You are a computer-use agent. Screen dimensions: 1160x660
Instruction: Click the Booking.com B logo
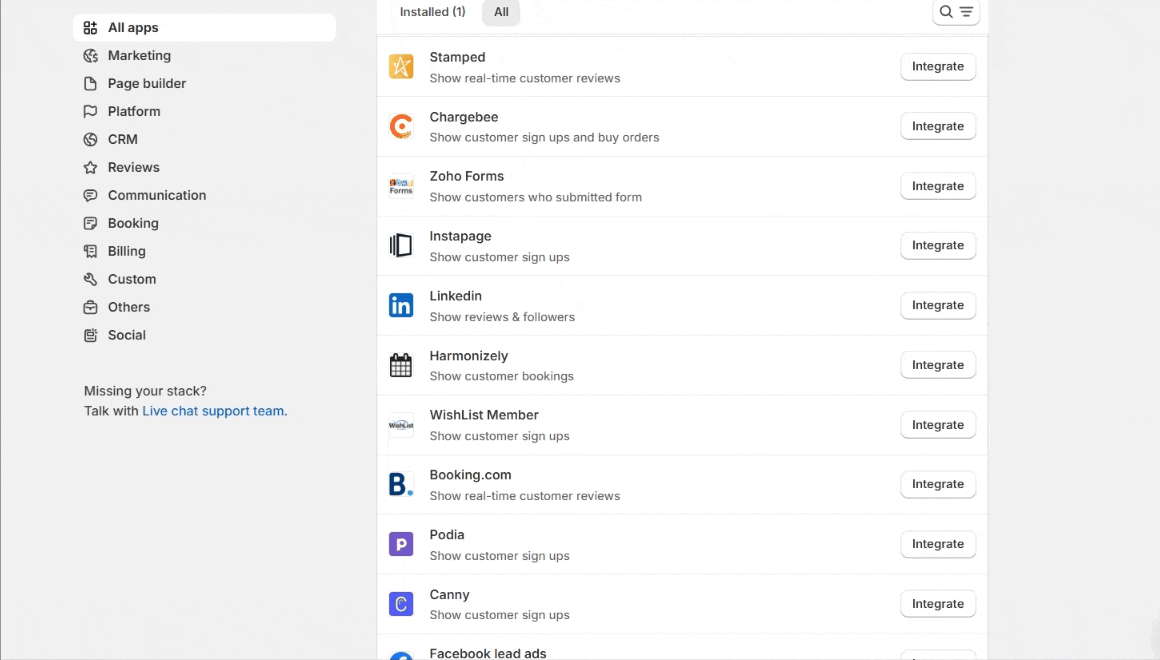click(x=401, y=484)
